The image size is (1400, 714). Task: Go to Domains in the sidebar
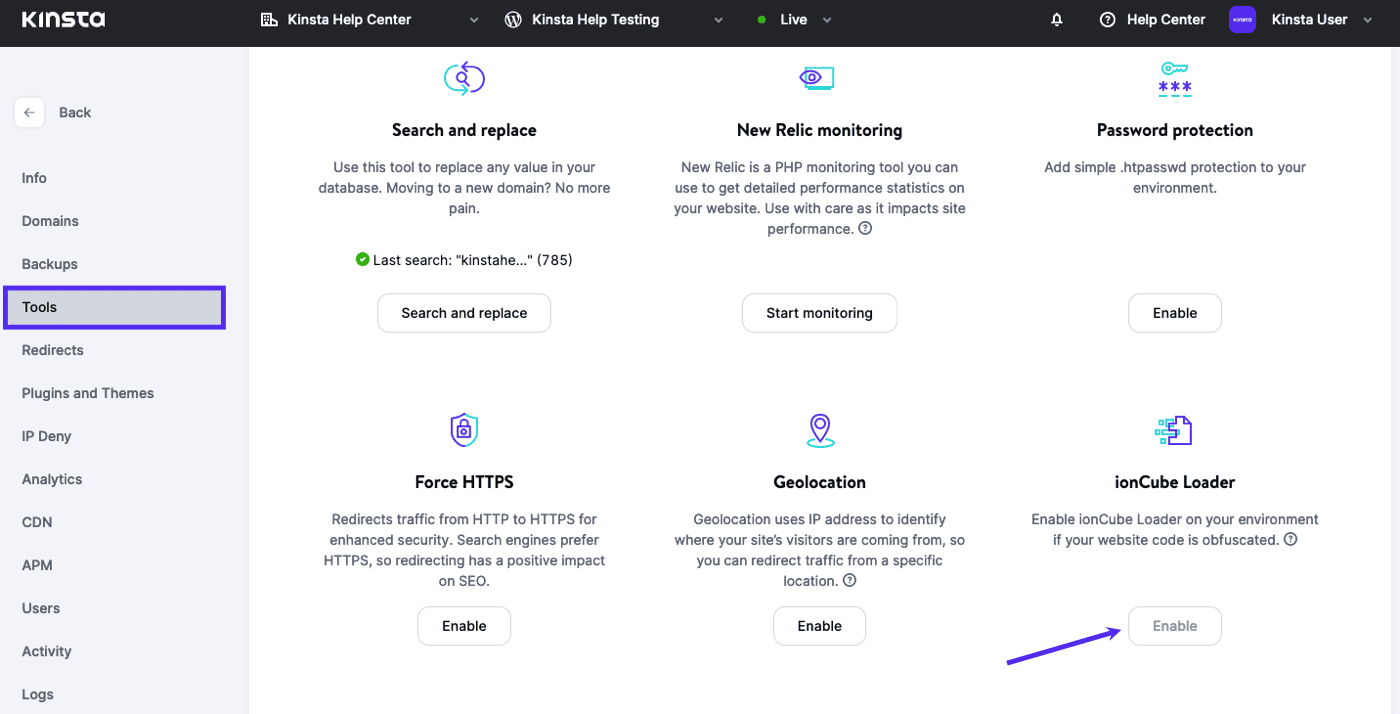tap(50, 221)
